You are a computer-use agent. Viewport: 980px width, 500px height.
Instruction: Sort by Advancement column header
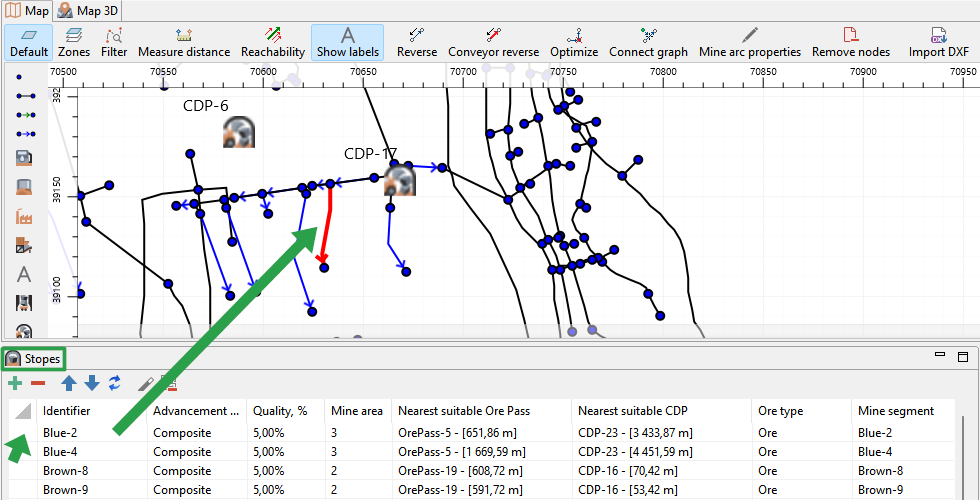pyautogui.click(x=197, y=411)
